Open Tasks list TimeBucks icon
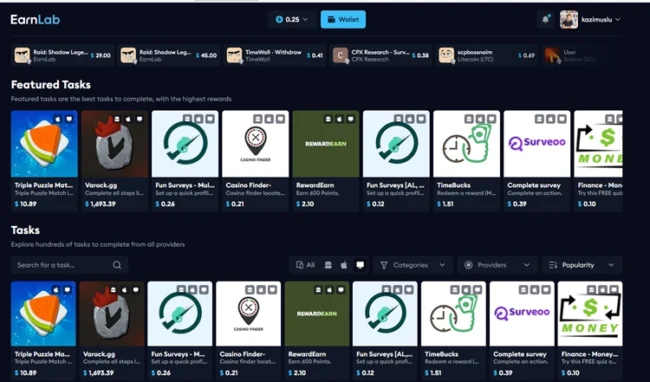This screenshot has width=650, height=382. pyautogui.click(x=454, y=314)
